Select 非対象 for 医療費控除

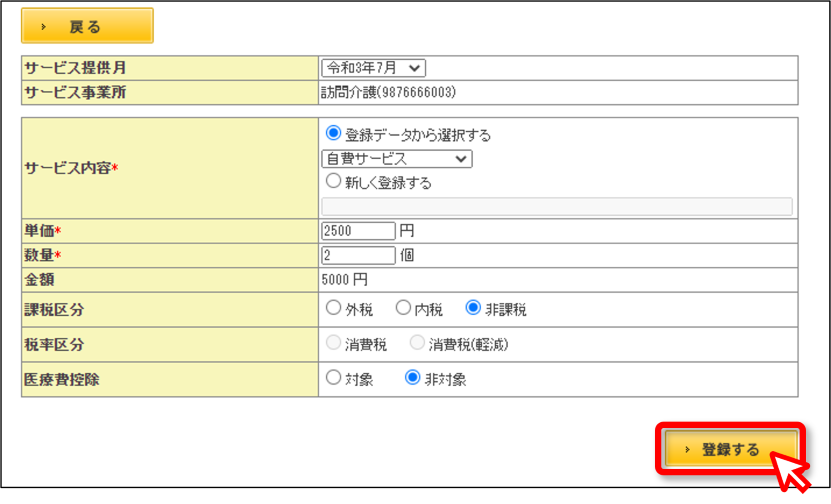(x=412, y=377)
